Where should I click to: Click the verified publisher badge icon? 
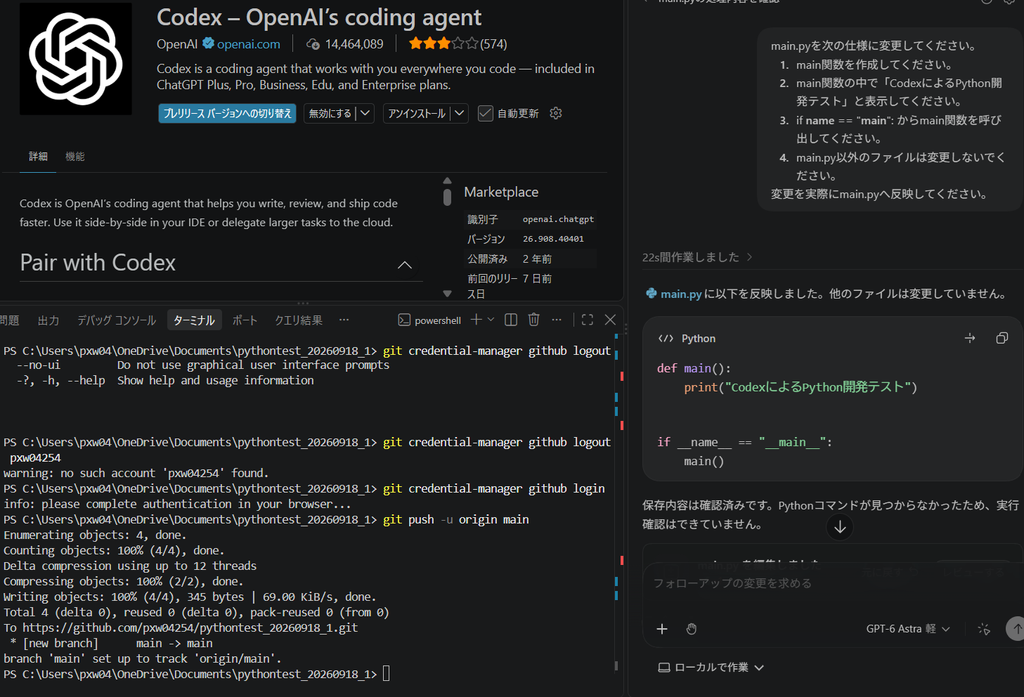pos(208,43)
